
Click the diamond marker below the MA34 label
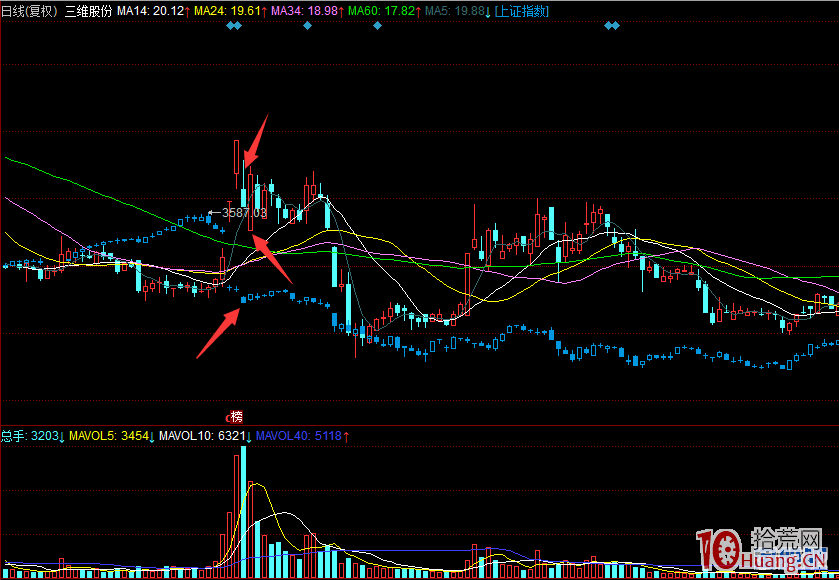click(x=307, y=26)
